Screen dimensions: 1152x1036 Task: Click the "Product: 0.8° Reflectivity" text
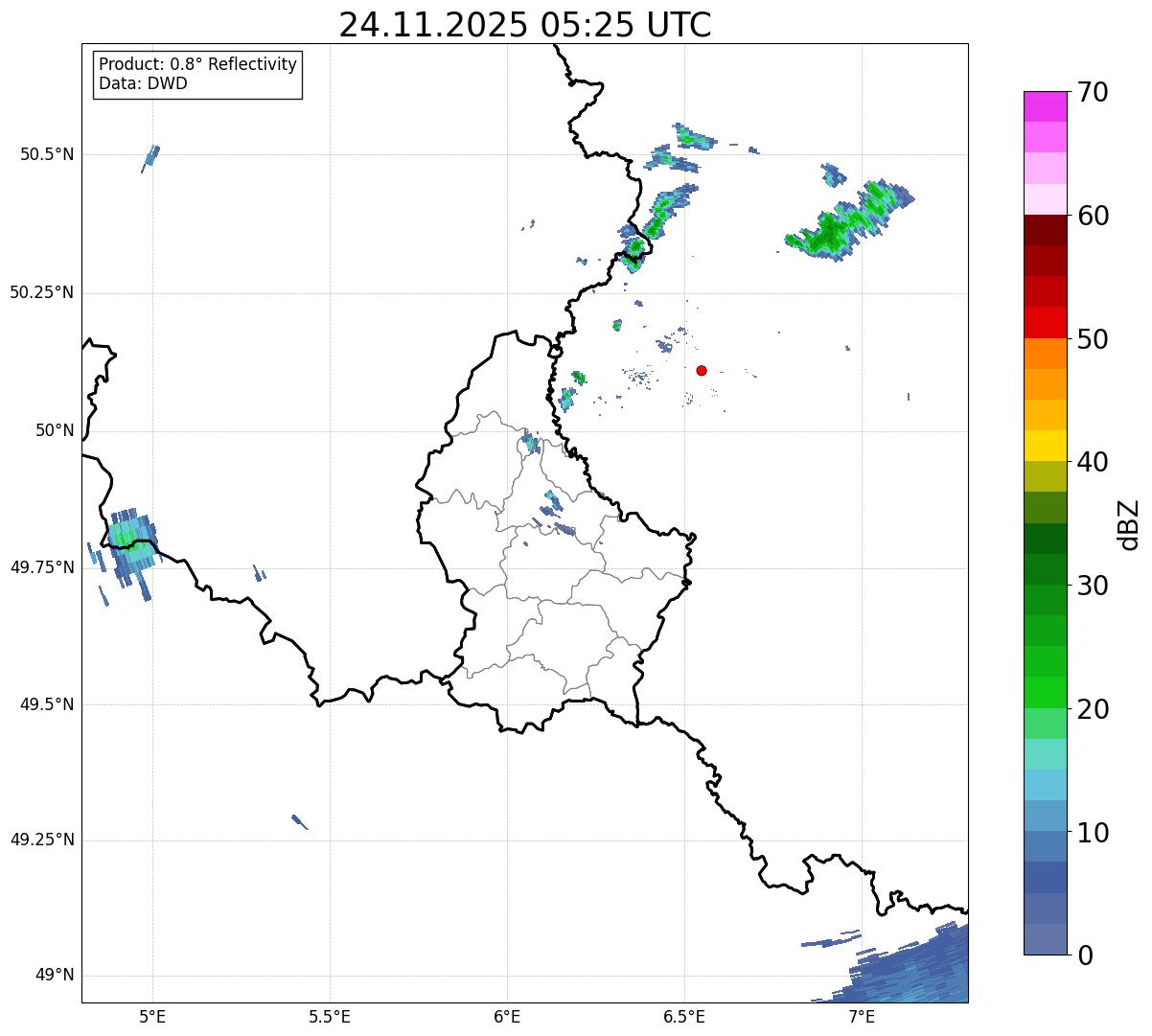tap(198, 64)
